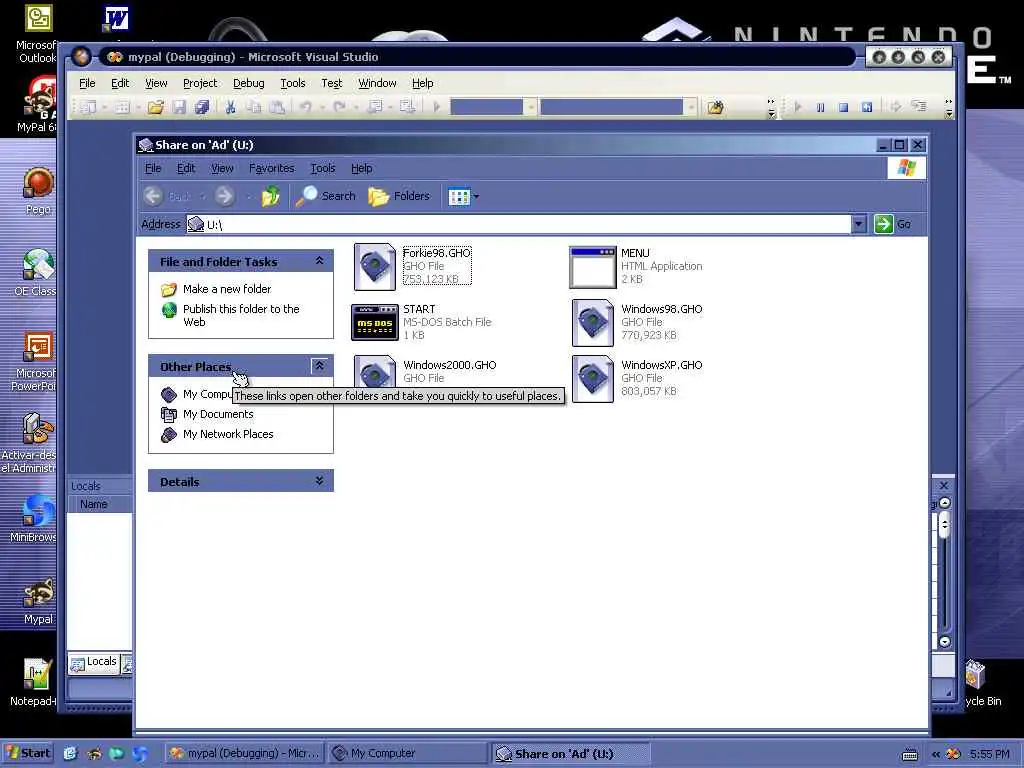Open platform dropdown in Visual Studio toolbar

(690, 107)
